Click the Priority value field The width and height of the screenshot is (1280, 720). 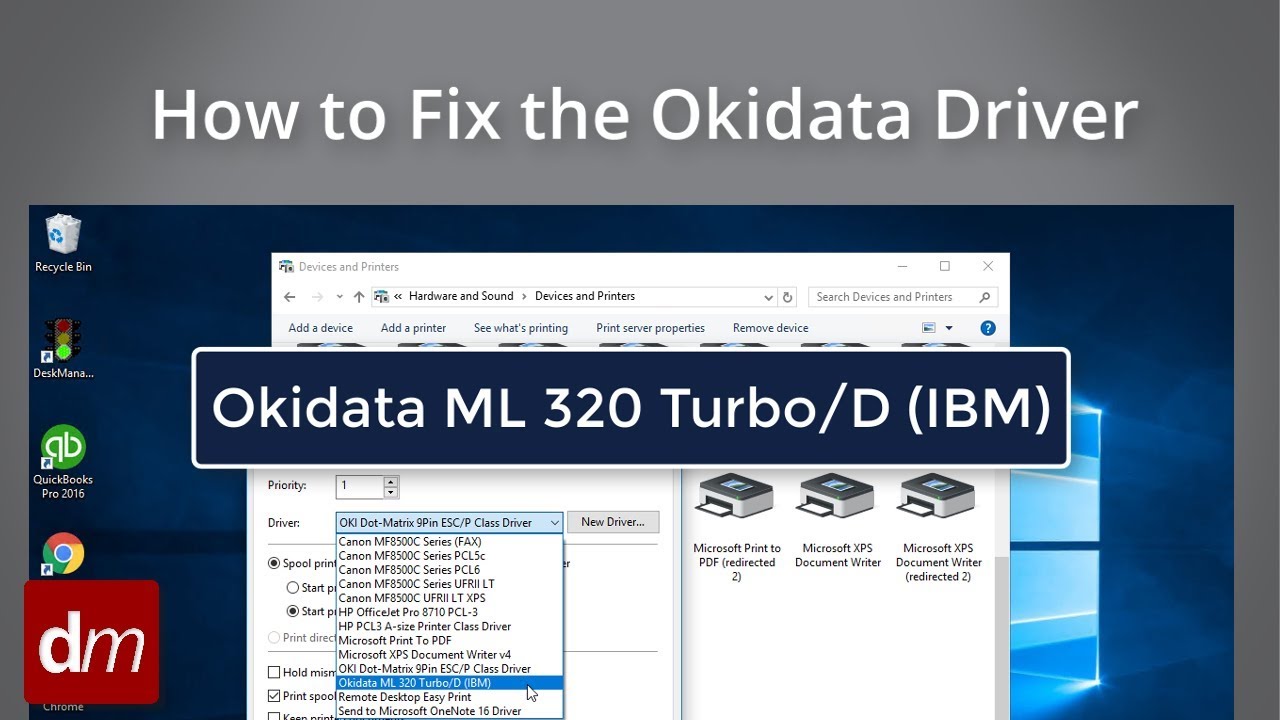click(360, 486)
